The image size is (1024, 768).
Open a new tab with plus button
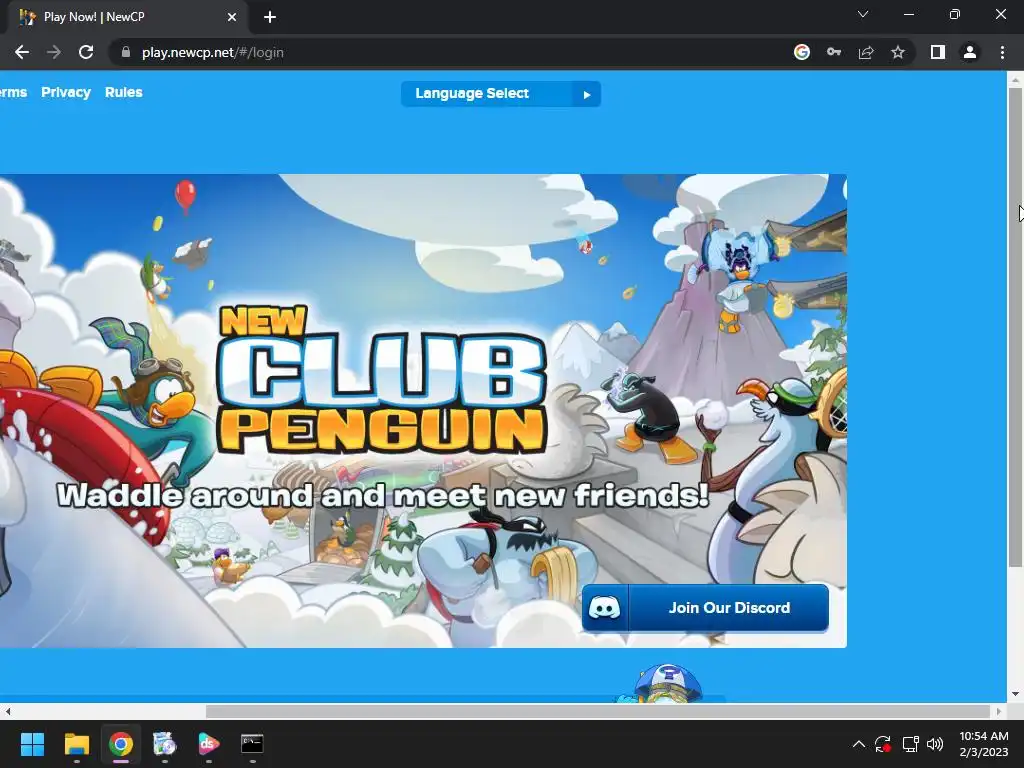(270, 17)
